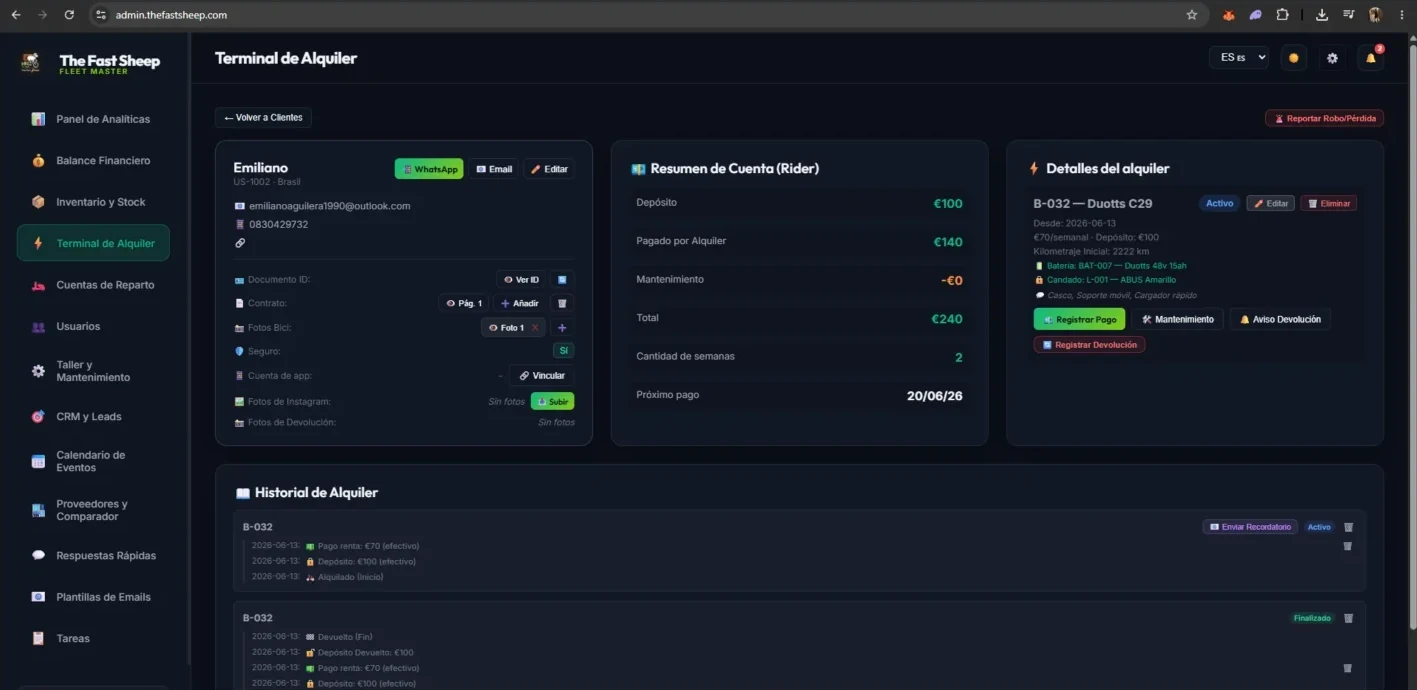Screen dimensions: 1417x690
Task: Open browser downloads icon
Action: click(1322, 15)
